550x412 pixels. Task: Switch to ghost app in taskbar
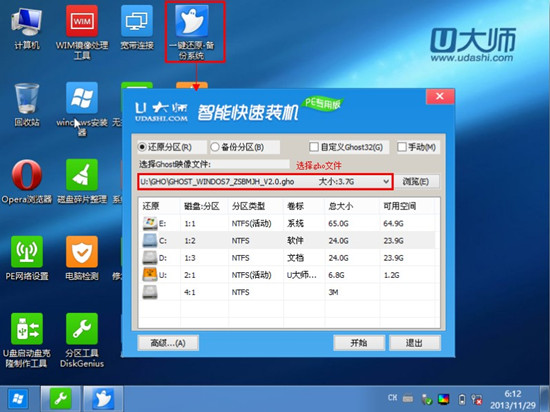click(103, 399)
